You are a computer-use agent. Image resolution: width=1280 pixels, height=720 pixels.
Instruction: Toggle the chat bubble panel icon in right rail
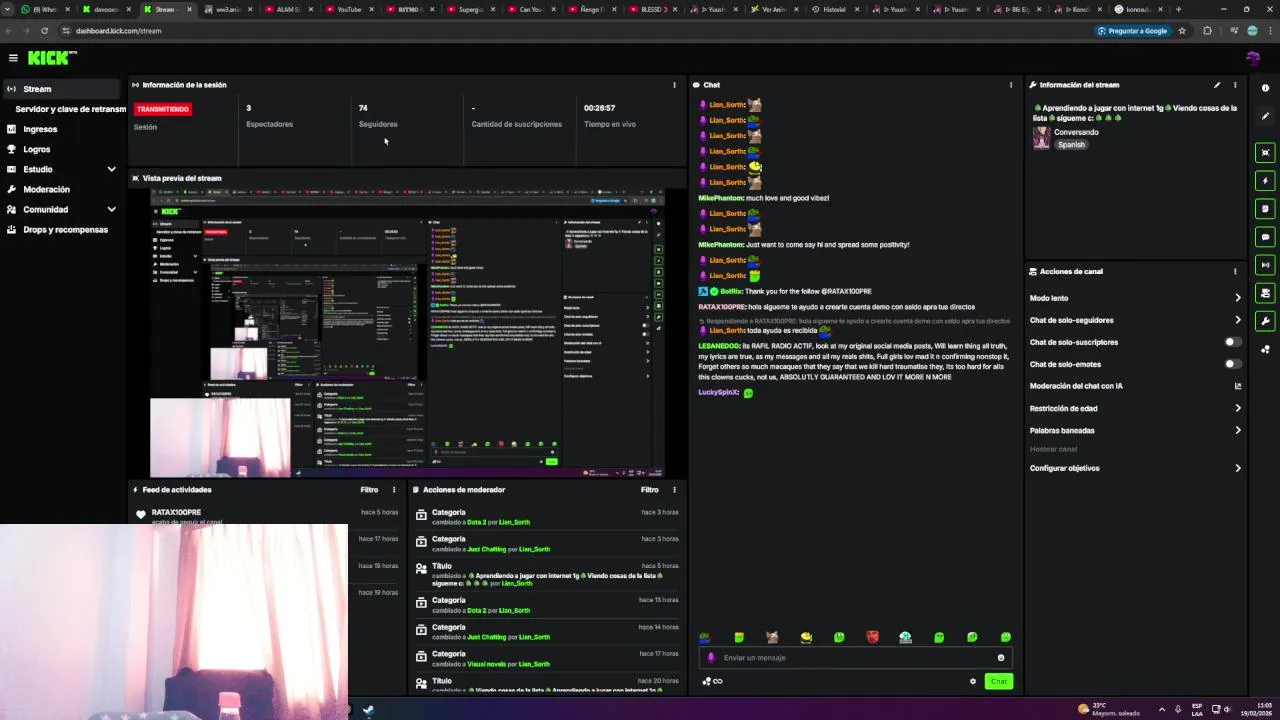point(1265,237)
